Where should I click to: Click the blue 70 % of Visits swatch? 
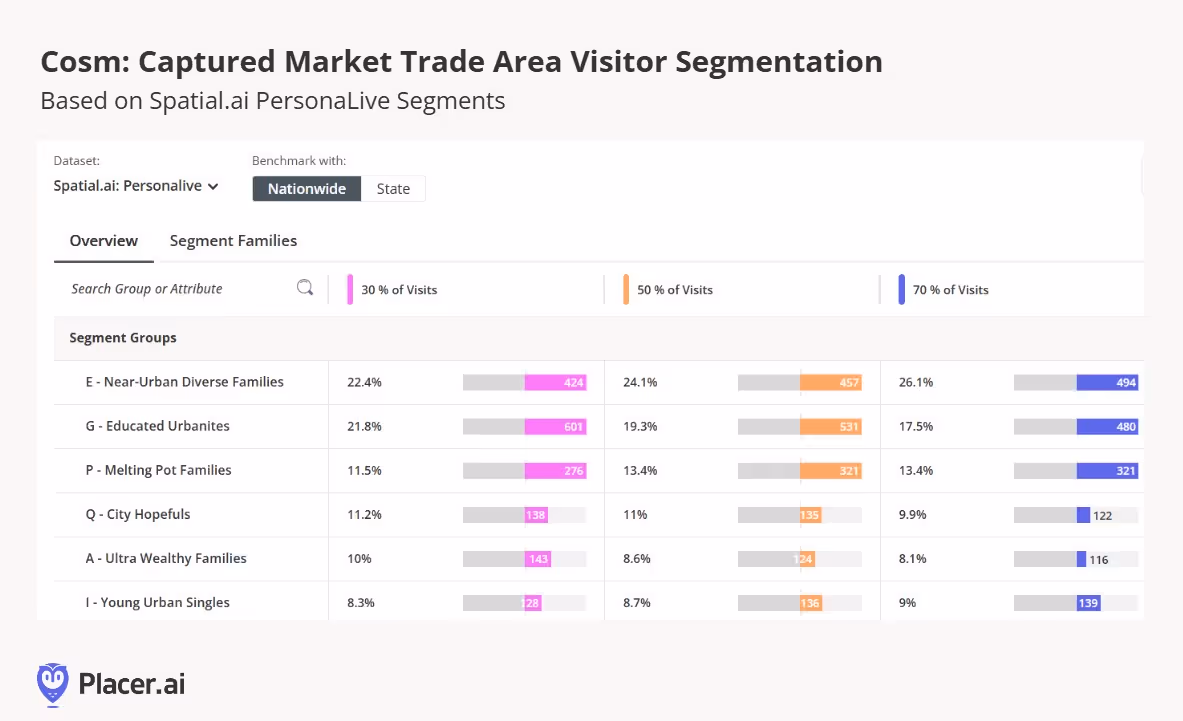click(x=902, y=290)
